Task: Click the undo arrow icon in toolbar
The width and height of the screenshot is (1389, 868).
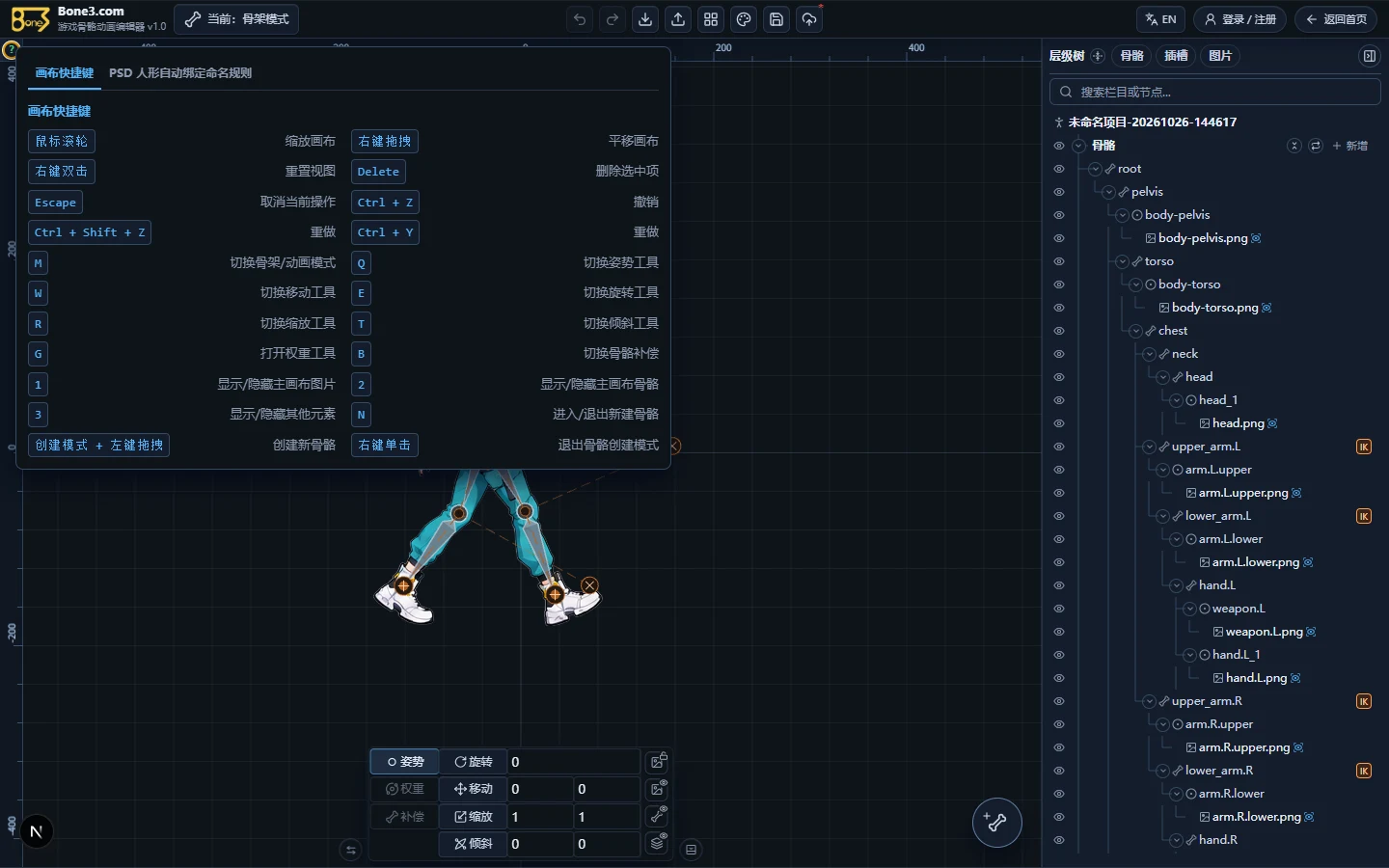Action: [x=580, y=19]
